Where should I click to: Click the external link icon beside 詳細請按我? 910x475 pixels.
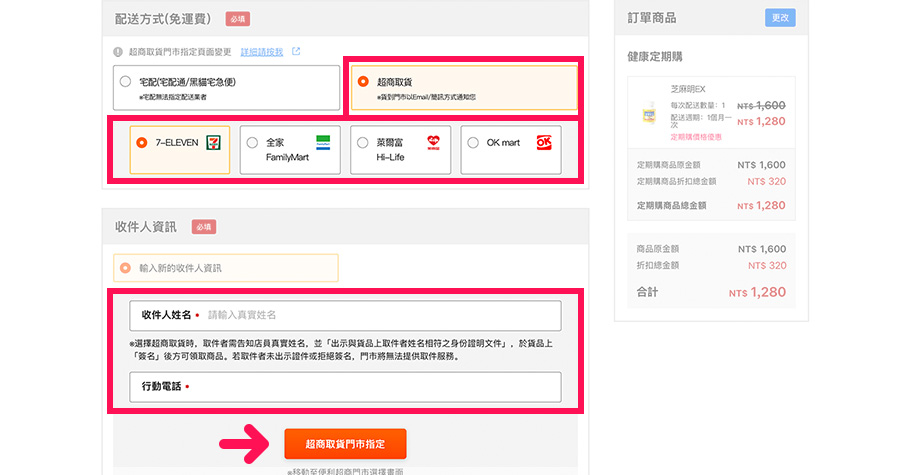point(296,52)
